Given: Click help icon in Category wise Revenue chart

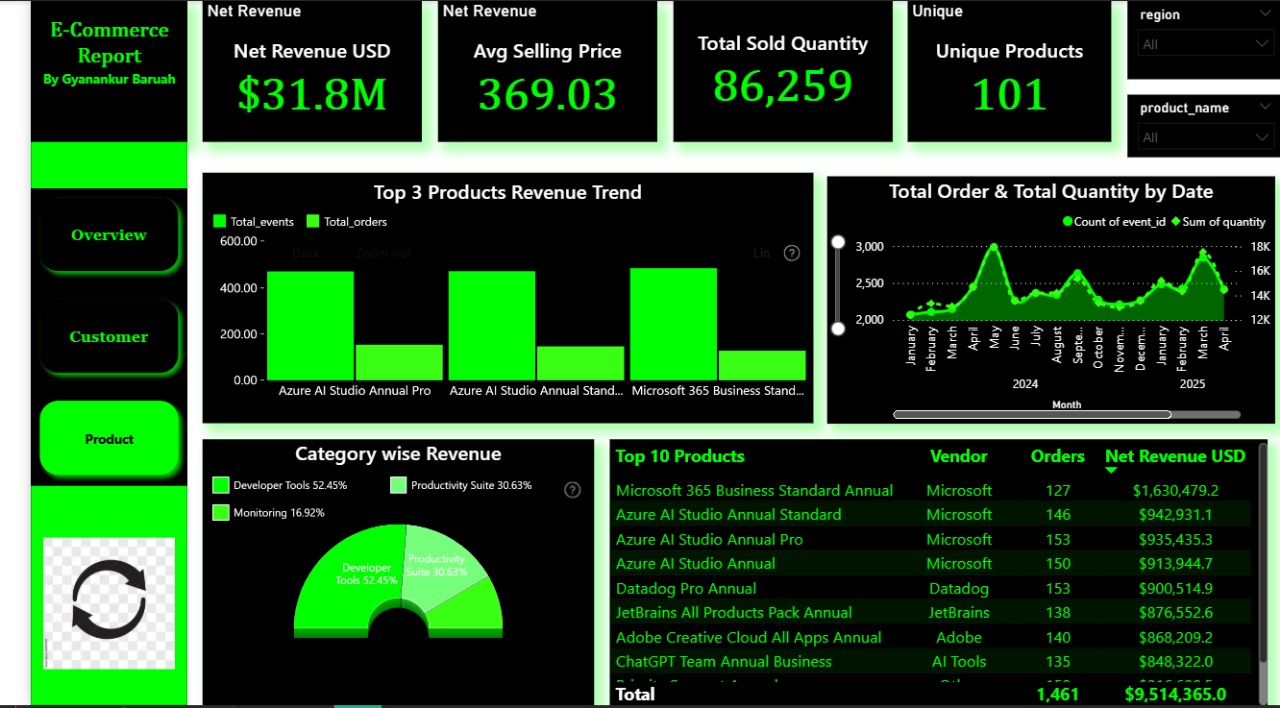Looking at the screenshot, I should tap(573, 490).
